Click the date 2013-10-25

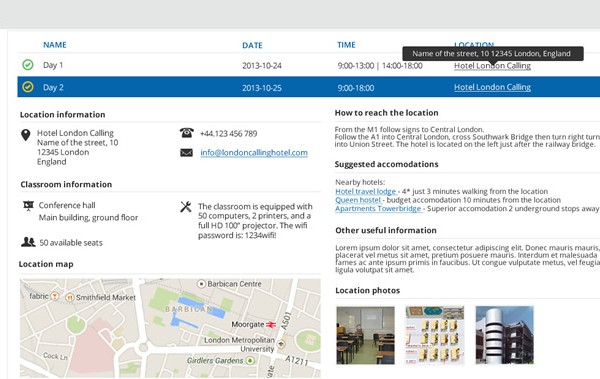coord(262,88)
